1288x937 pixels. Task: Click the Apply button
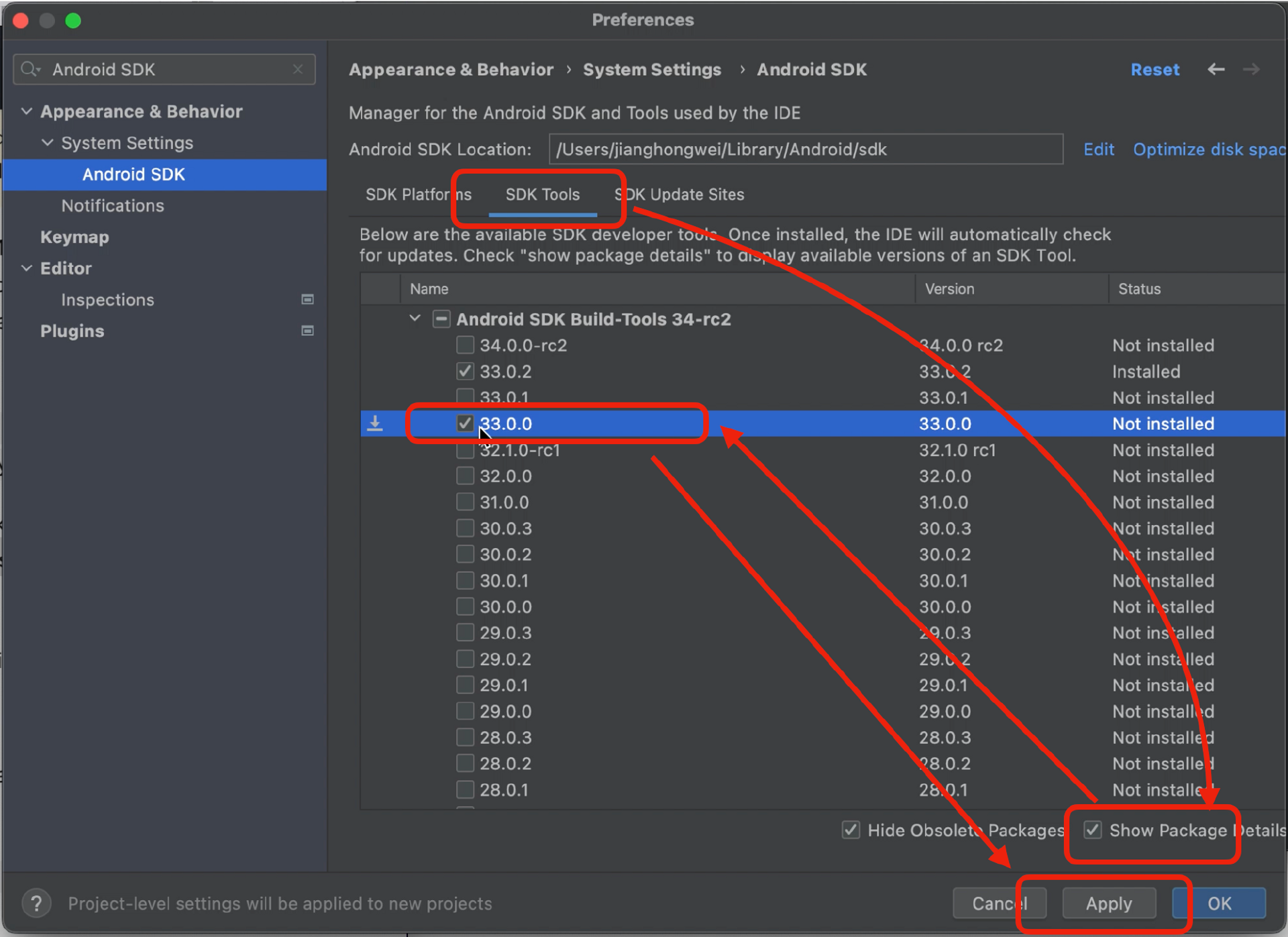point(1109,903)
